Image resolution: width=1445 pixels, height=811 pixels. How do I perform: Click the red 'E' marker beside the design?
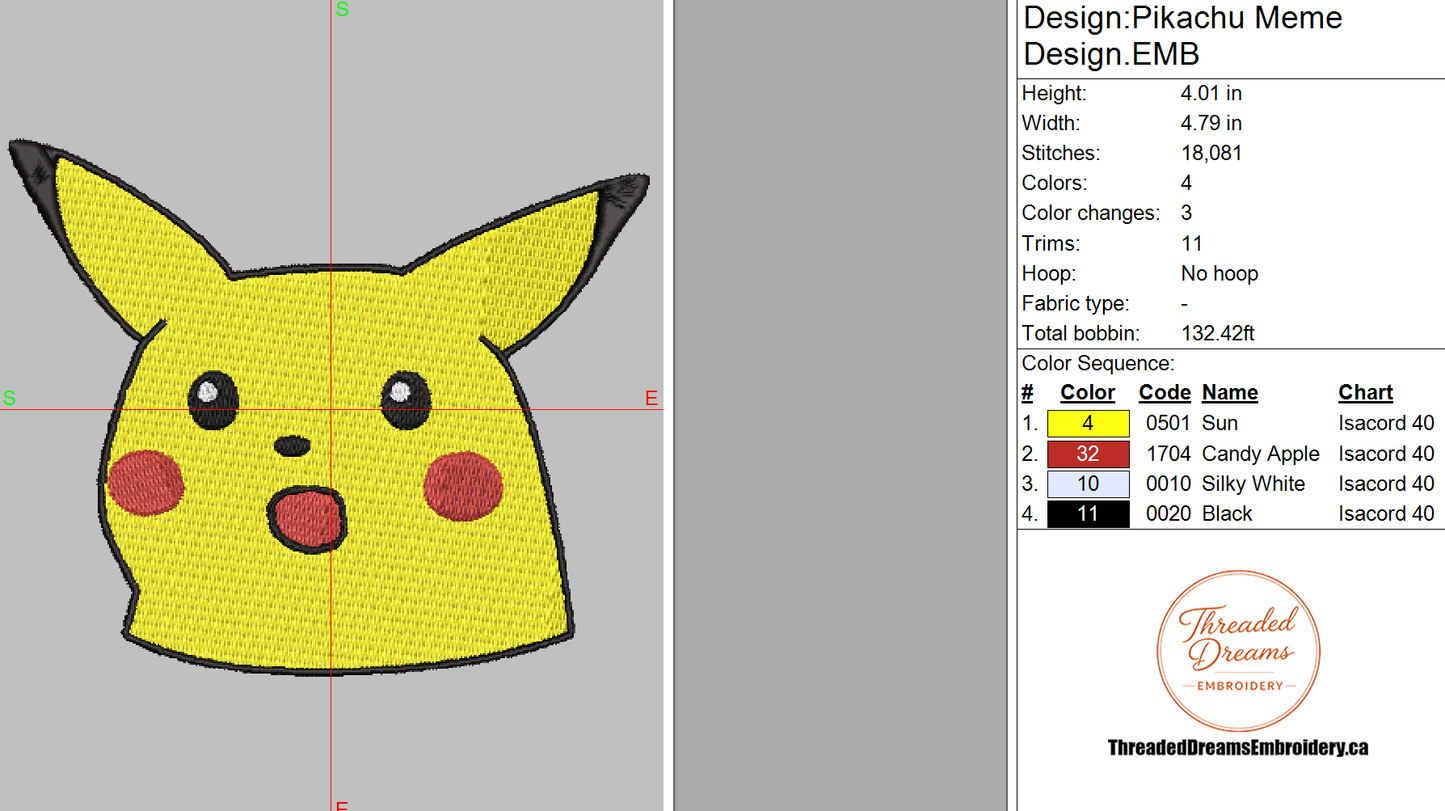coord(651,399)
